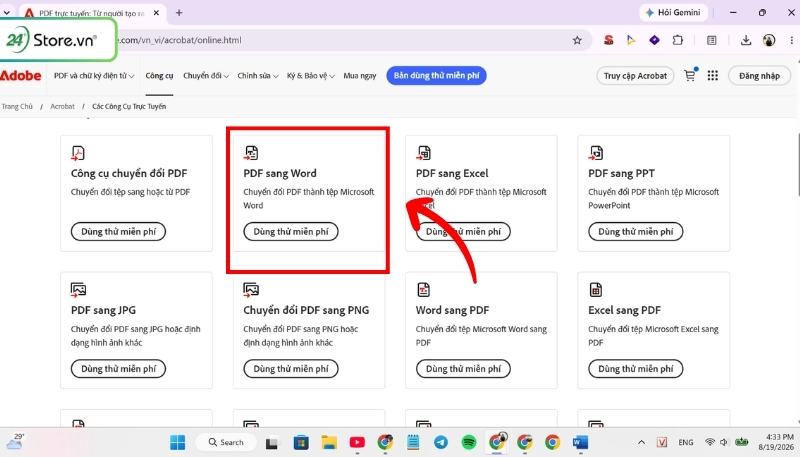800x457 pixels.
Task: Select the PDF trực tuyến browser tab
Action: click(x=92, y=13)
